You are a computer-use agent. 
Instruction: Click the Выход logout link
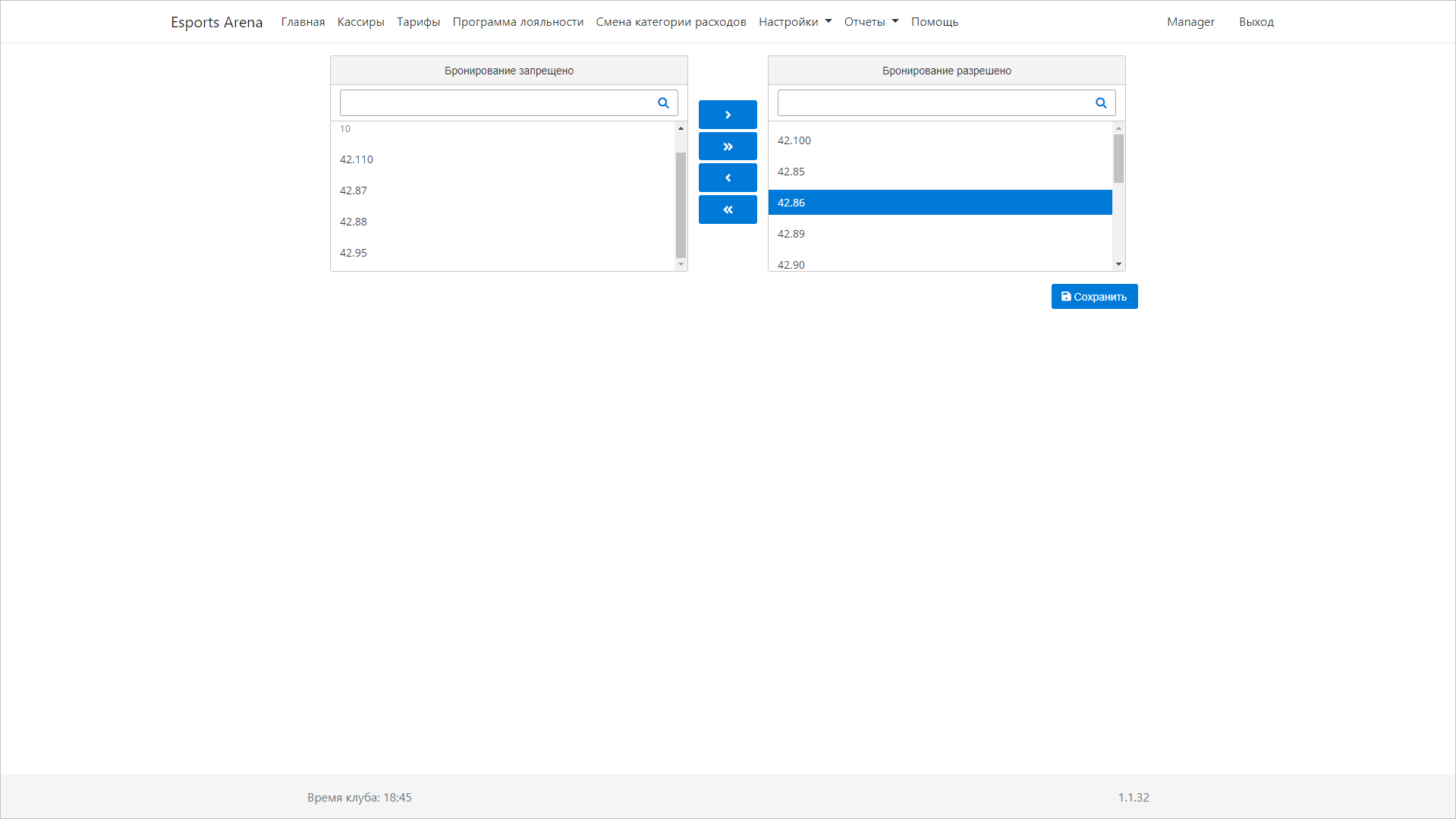click(1256, 22)
